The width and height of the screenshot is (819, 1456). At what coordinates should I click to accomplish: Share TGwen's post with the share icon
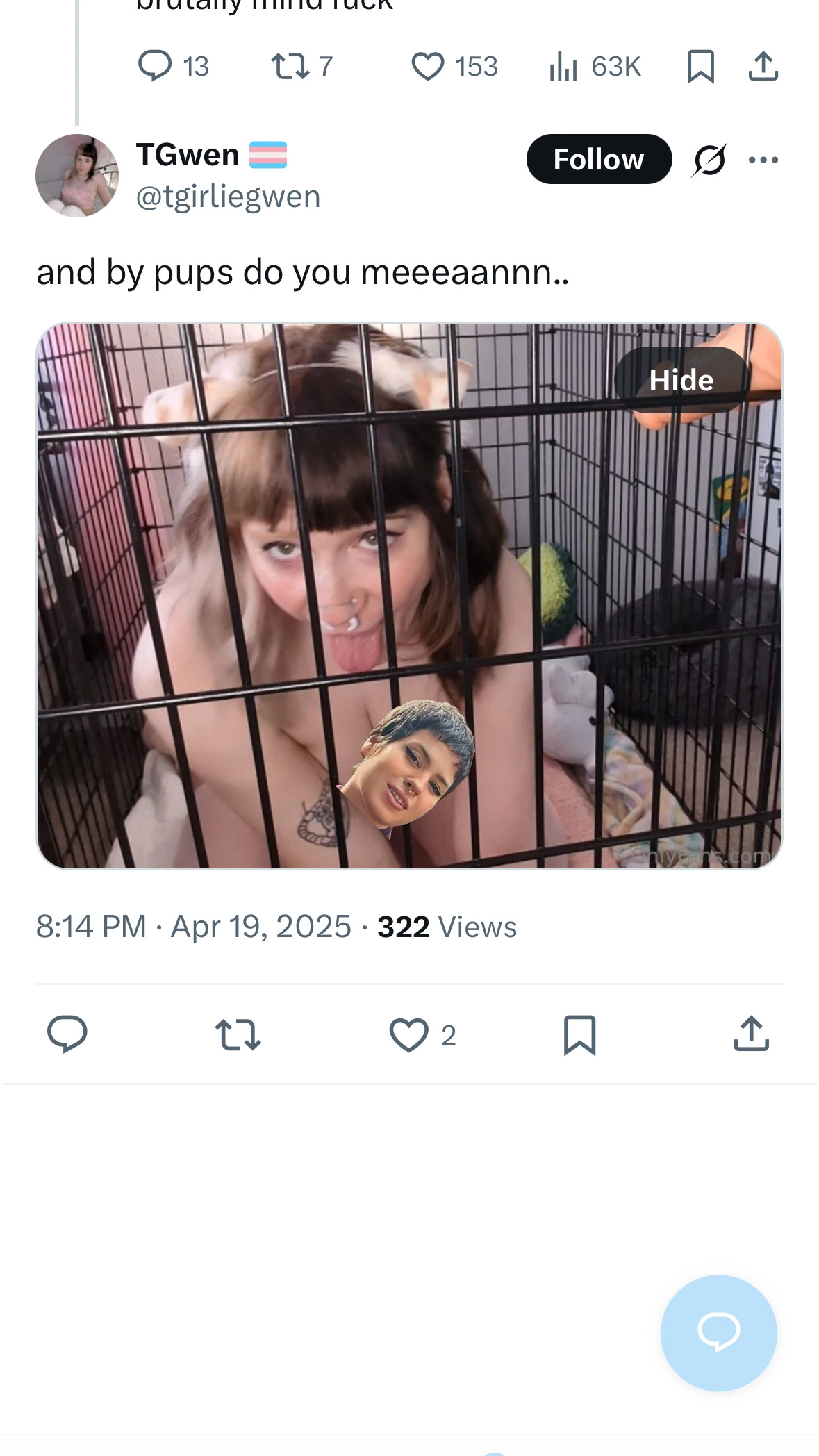751,1034
